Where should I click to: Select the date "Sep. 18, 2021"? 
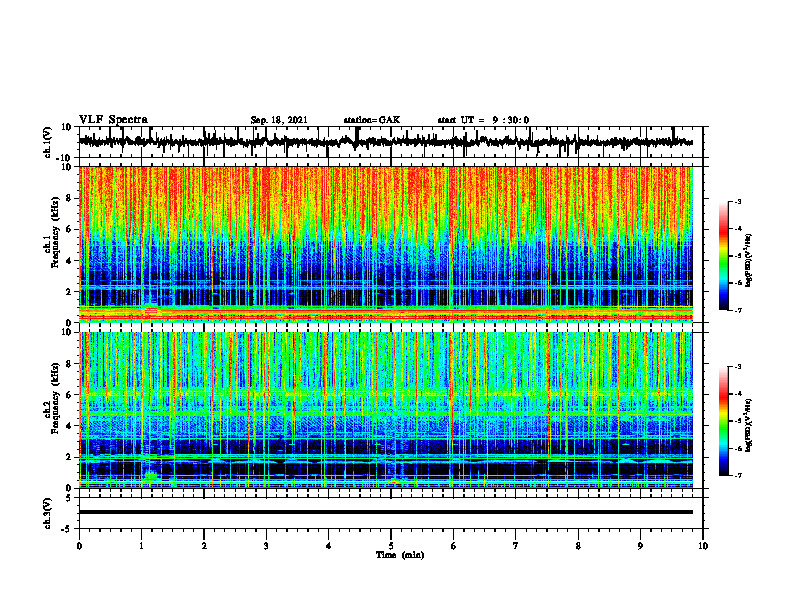279,120
